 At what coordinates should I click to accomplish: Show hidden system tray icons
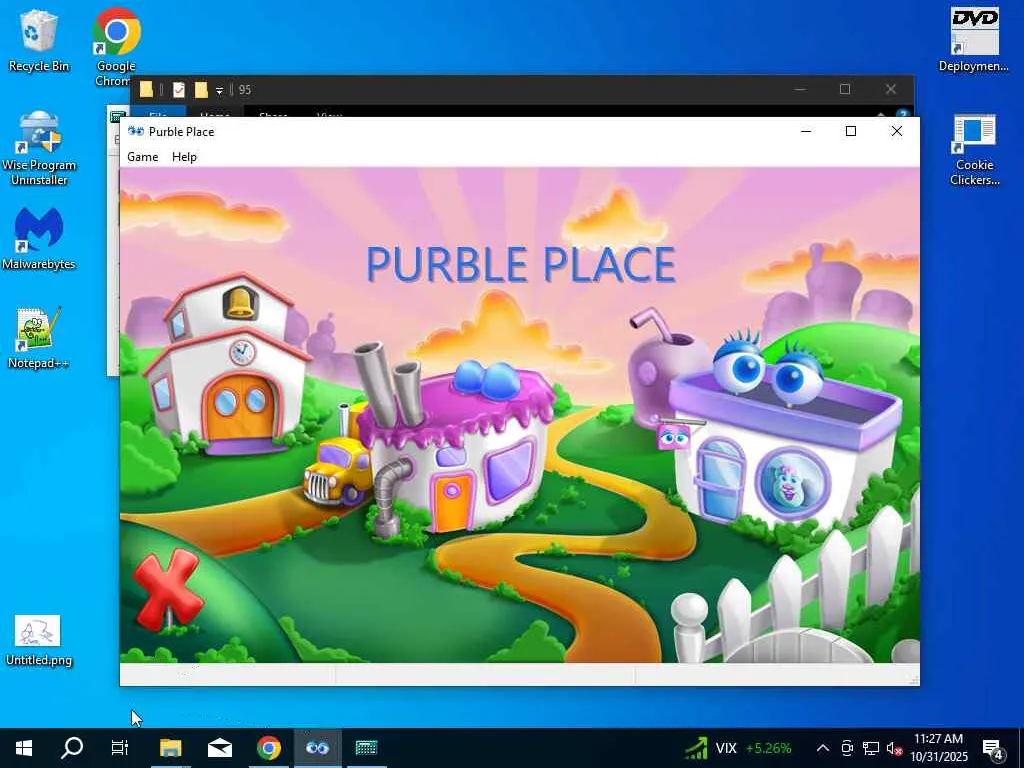[823, 748]
